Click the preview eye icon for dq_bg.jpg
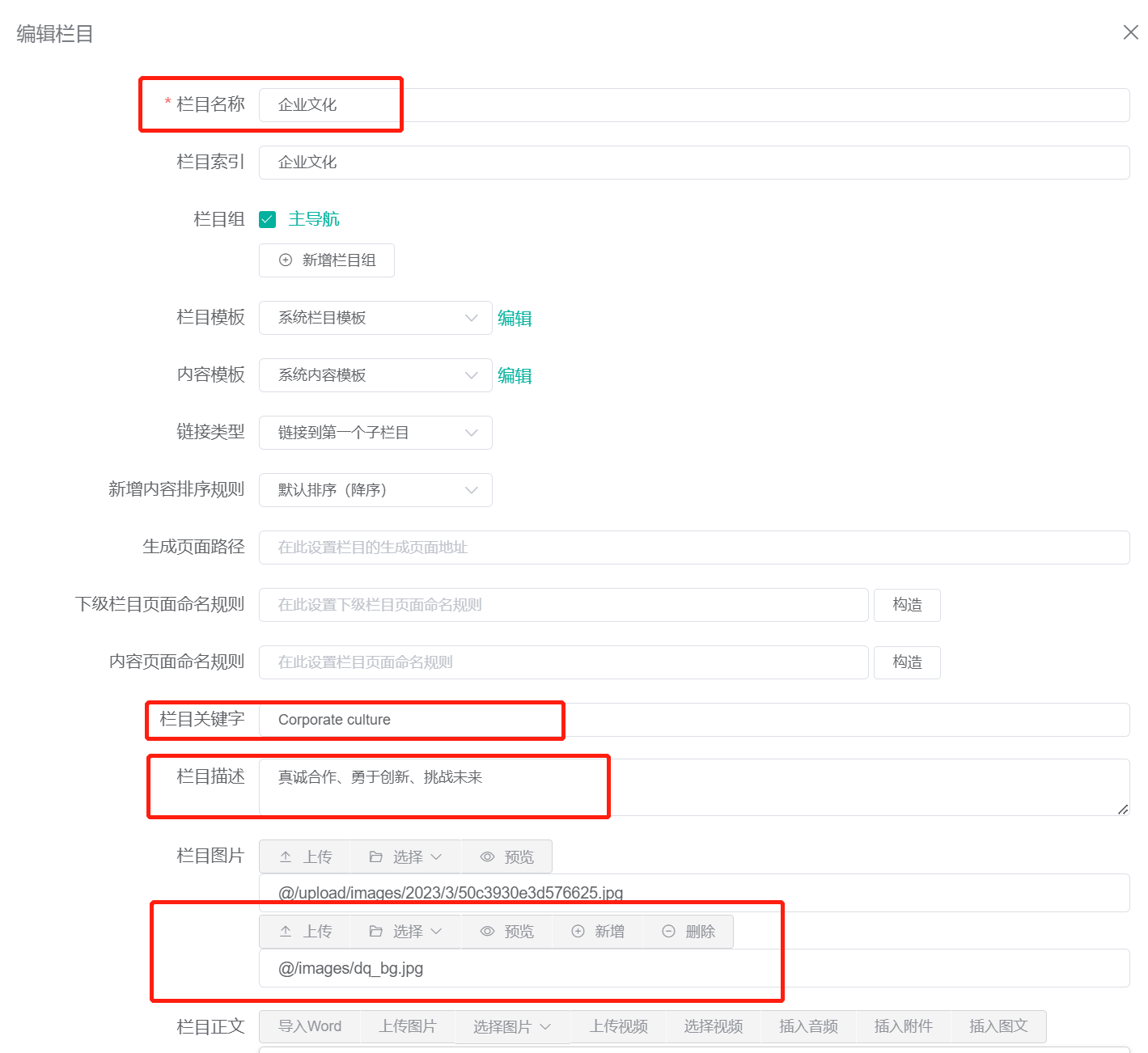This screenshot has height=1053, width=1148. point(486,931)
